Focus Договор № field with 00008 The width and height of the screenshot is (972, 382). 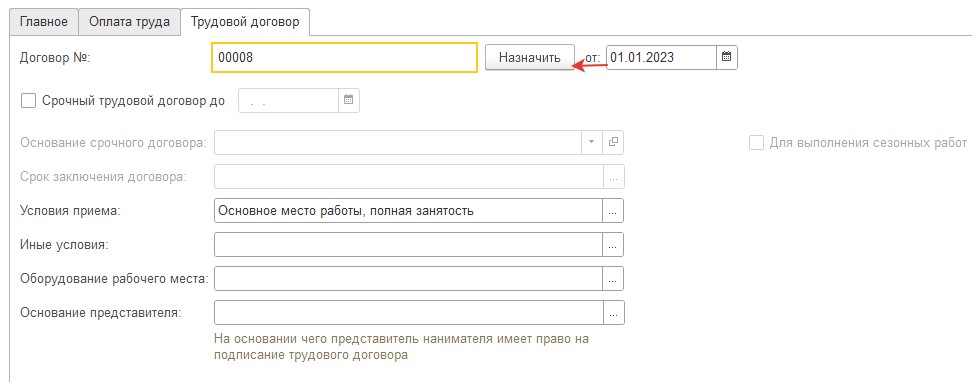[344, 58]
